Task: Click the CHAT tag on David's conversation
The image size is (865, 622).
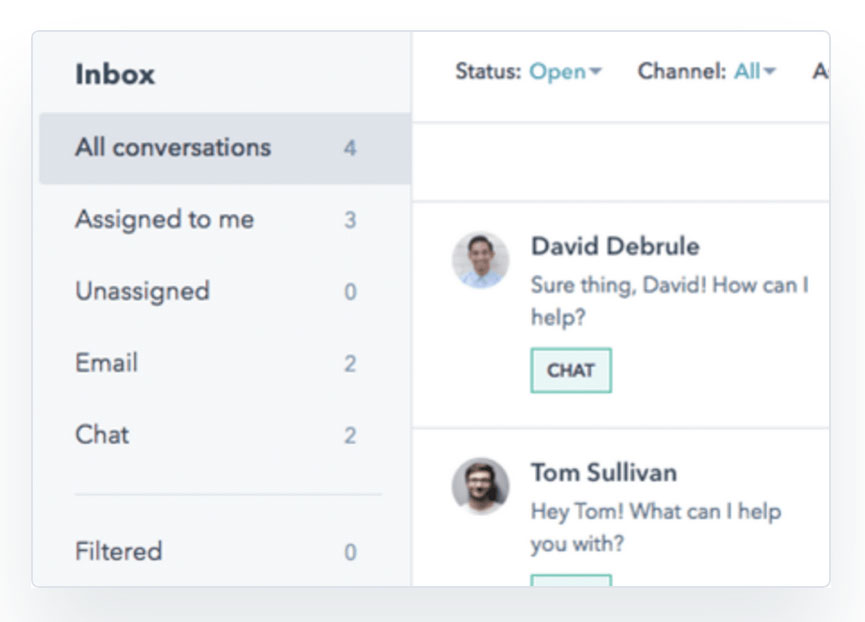Action: [571, 371]
